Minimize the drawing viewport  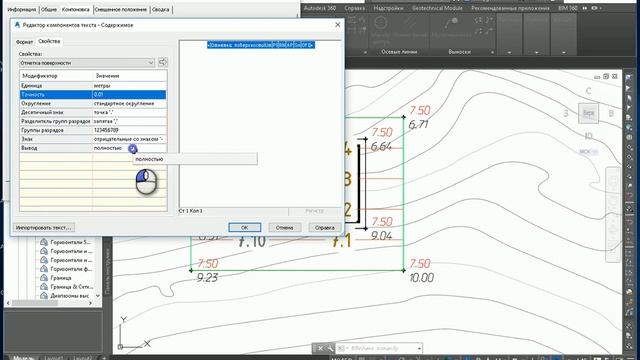tap(597, 76)
